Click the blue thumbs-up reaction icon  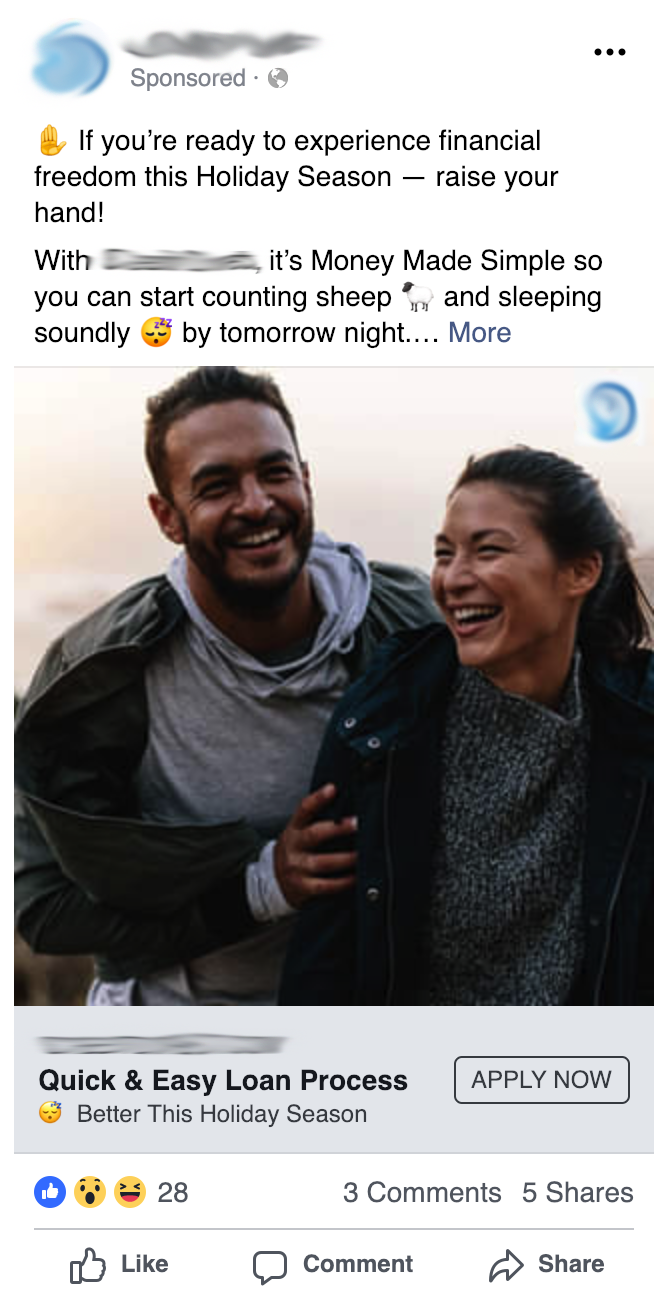click(50, 1191)
